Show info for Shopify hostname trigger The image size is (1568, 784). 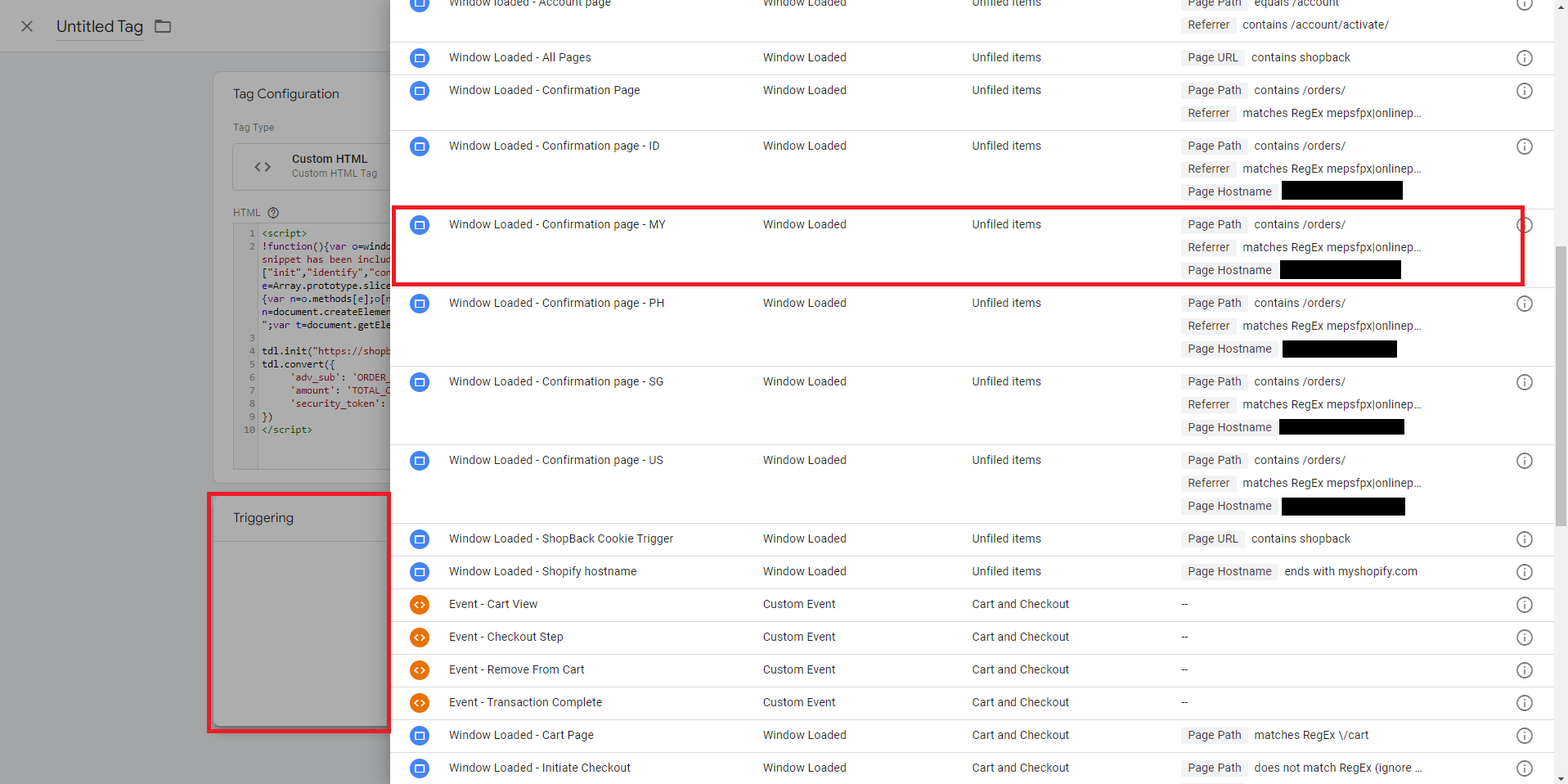[1525, 572]
